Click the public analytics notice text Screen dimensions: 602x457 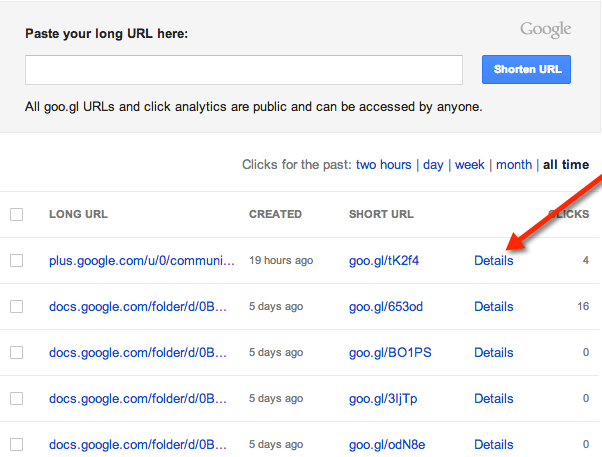(254, 107)
